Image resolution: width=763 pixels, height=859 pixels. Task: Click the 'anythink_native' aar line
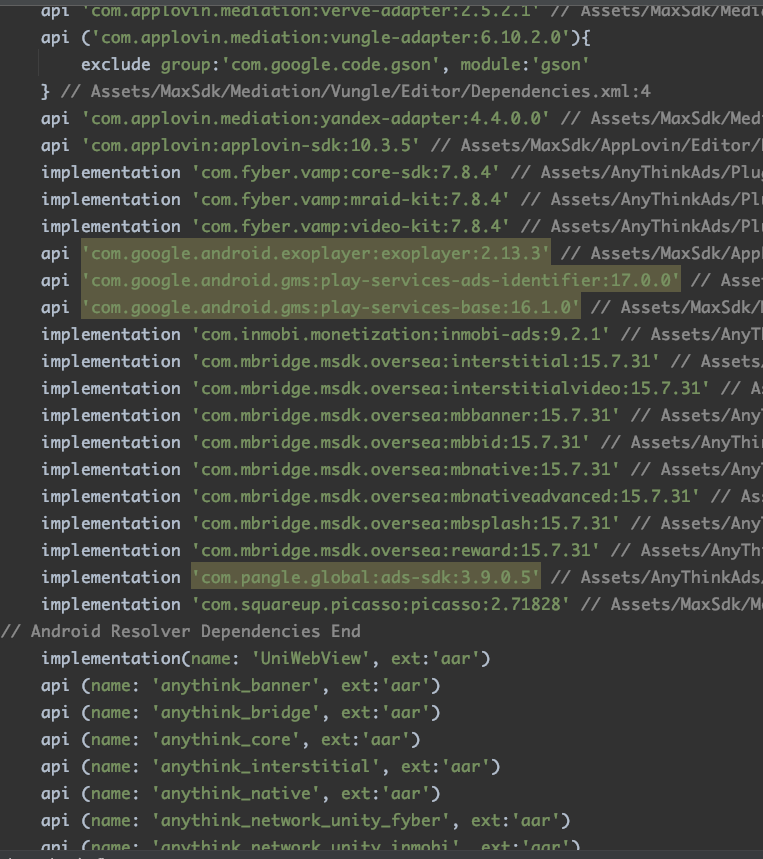(x=240, y=793)
